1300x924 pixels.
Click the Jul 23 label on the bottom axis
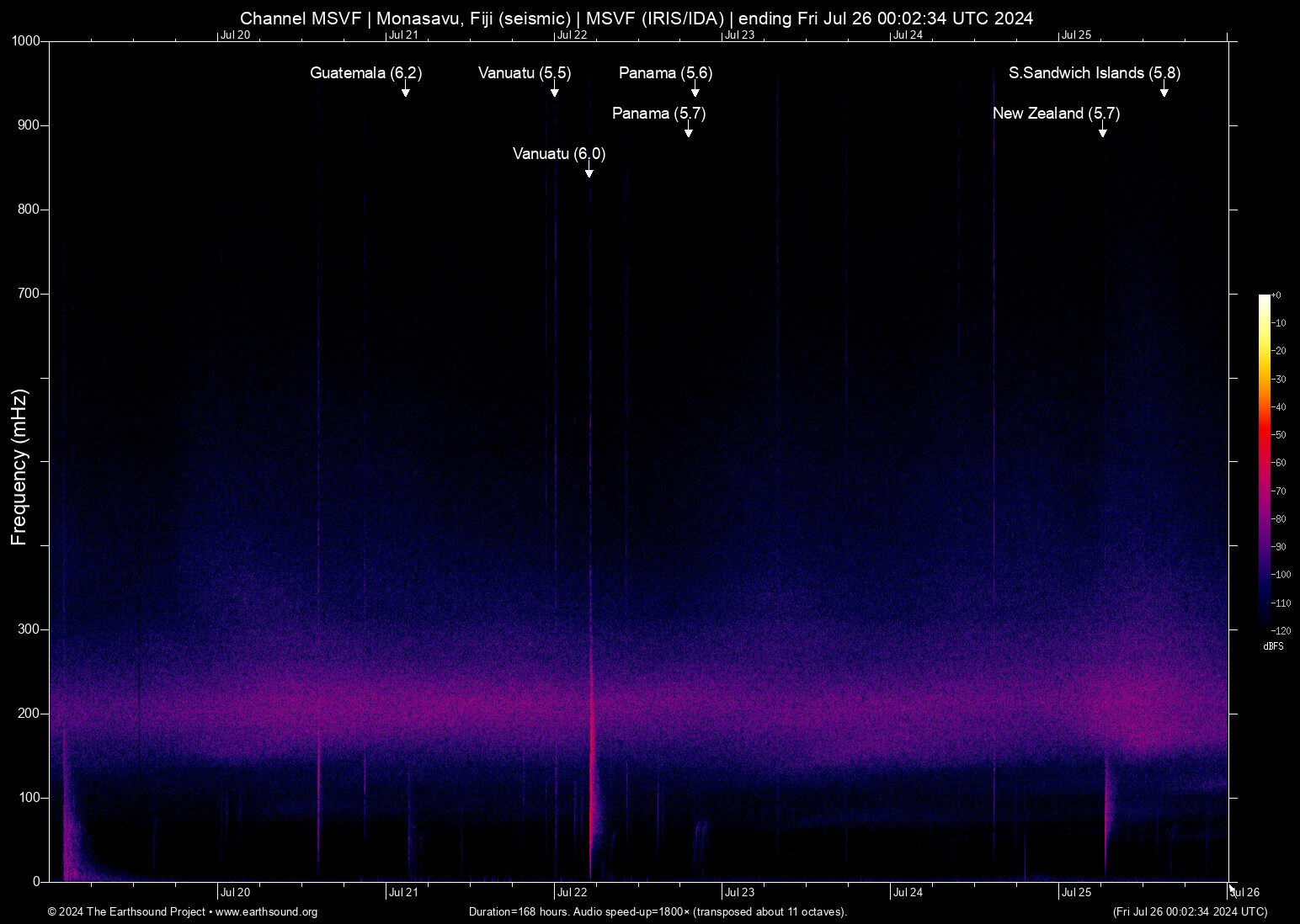pos(740,893)
